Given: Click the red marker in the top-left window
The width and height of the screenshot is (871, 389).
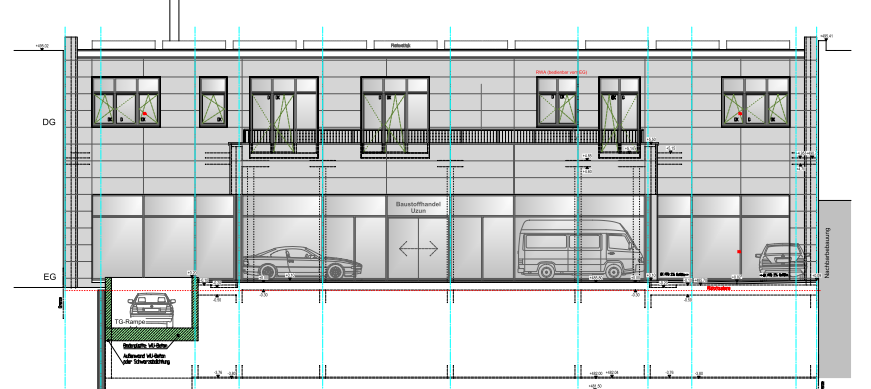Looking at the screenshot, I should click(x=145, y=113).
